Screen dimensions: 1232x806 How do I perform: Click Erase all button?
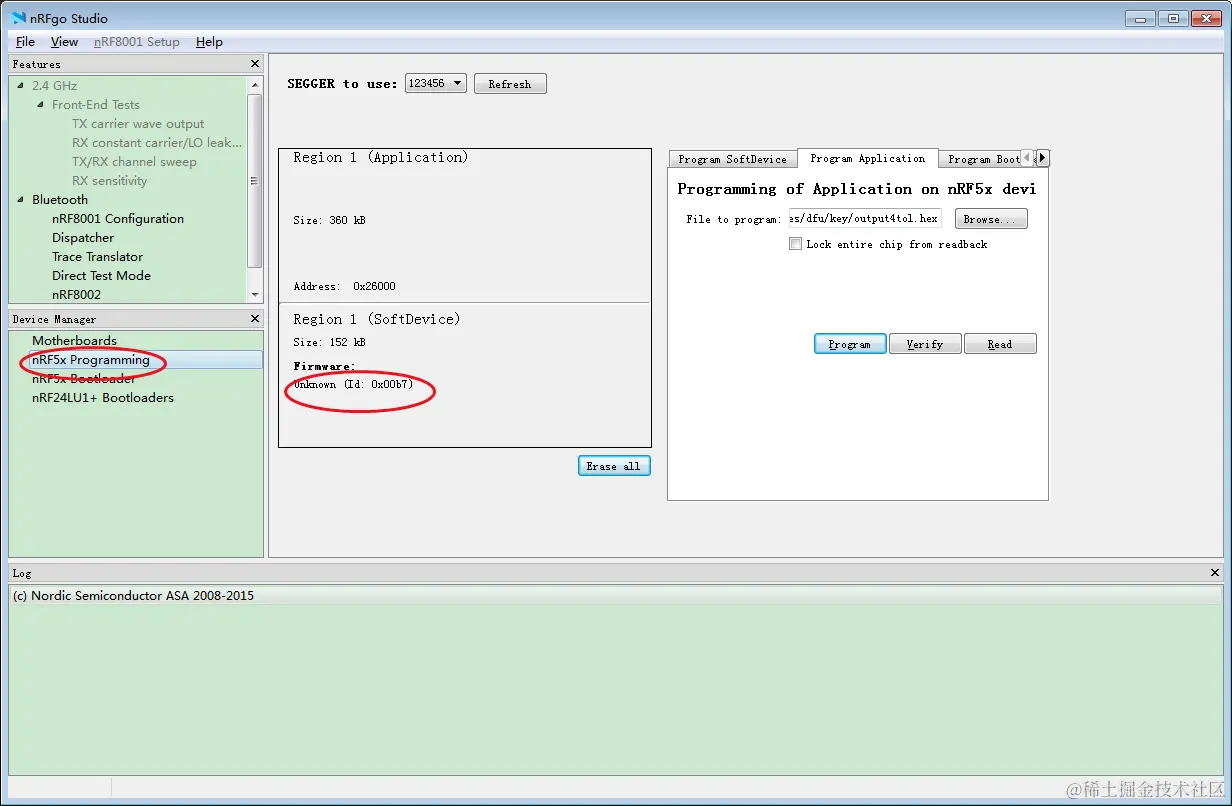pyautogui.click(x=614, y=466)
